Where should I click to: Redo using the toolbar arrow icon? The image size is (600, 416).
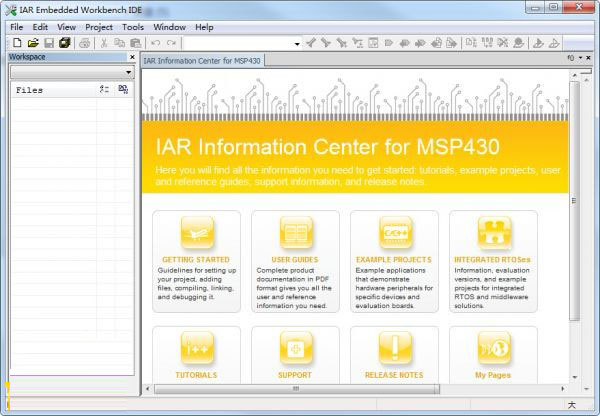point(171,43)
